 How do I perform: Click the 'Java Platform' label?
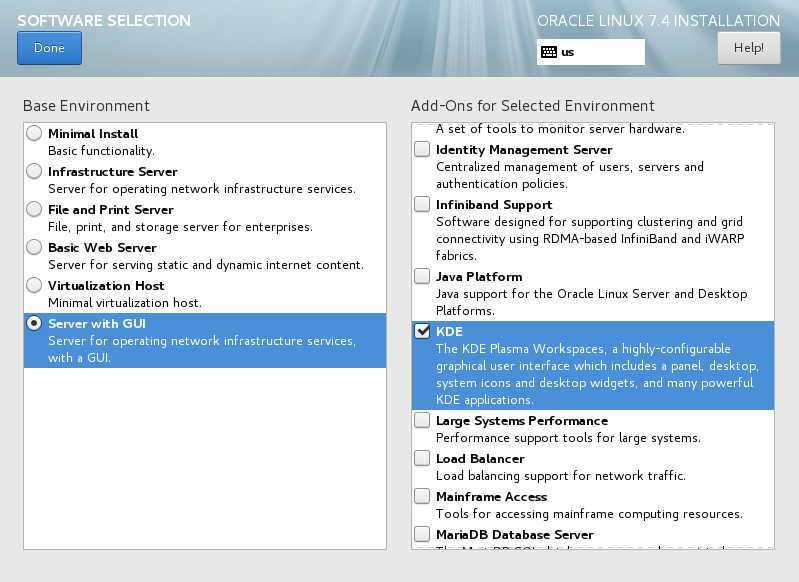click(479, 277)
